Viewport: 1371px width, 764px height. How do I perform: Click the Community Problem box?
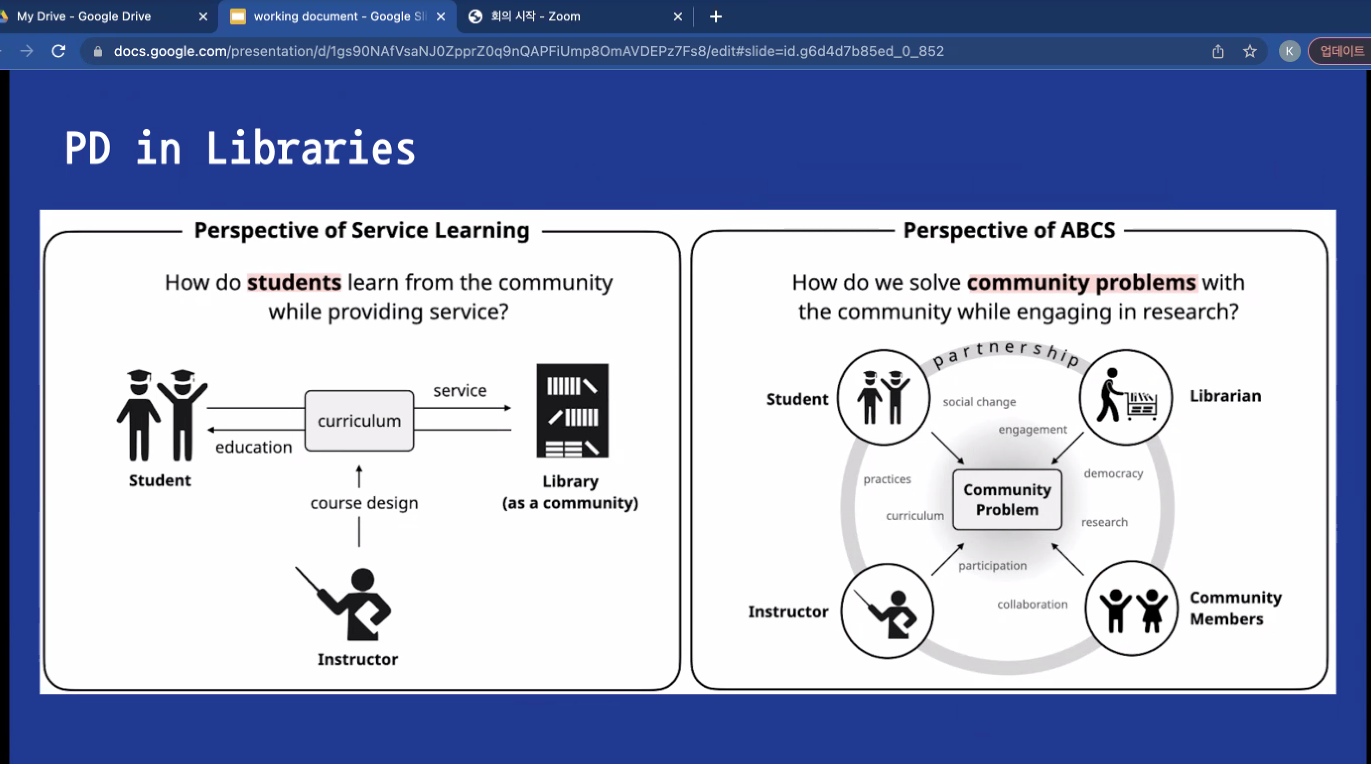click(x=1007, y=499)
